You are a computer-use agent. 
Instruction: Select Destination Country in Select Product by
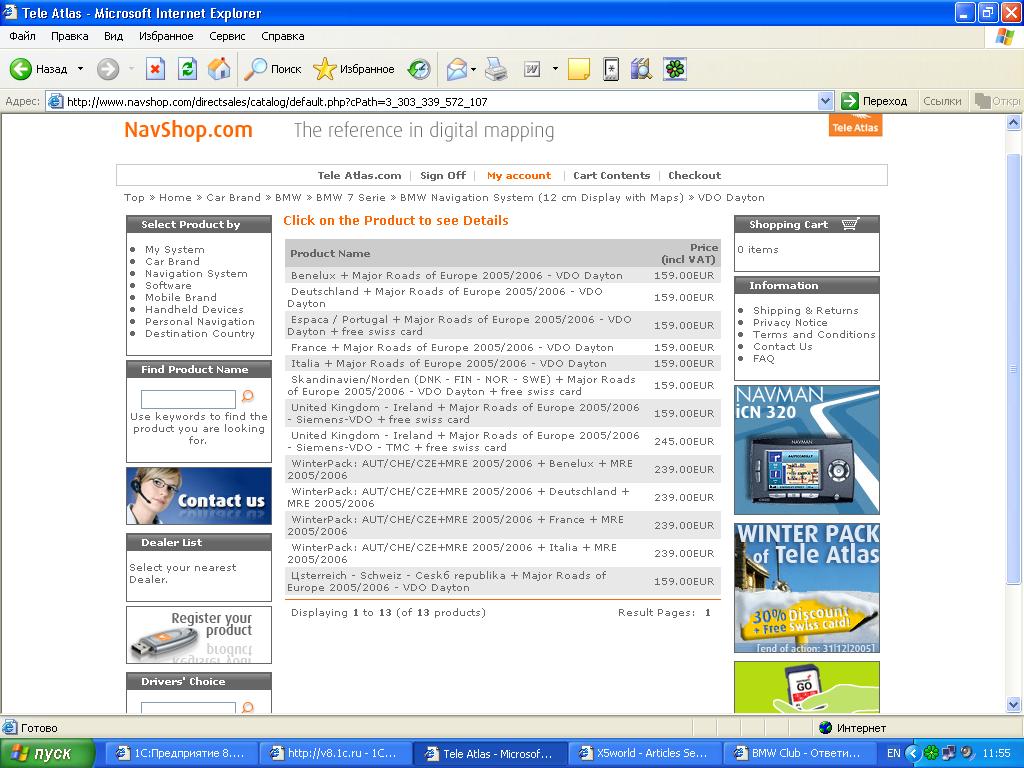tap(200, 333)
